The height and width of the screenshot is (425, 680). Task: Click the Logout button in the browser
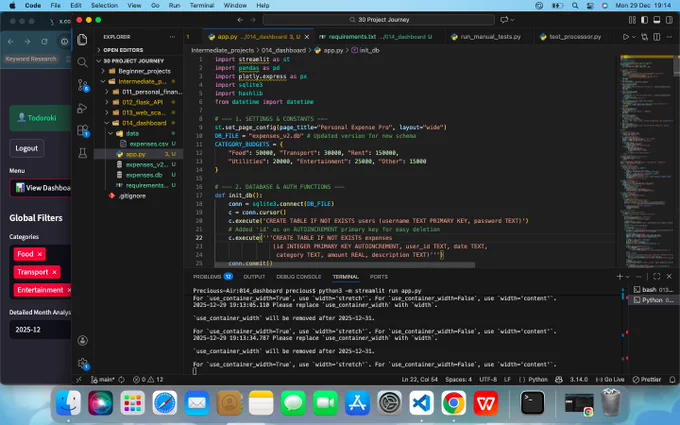[x=26, y=148]
